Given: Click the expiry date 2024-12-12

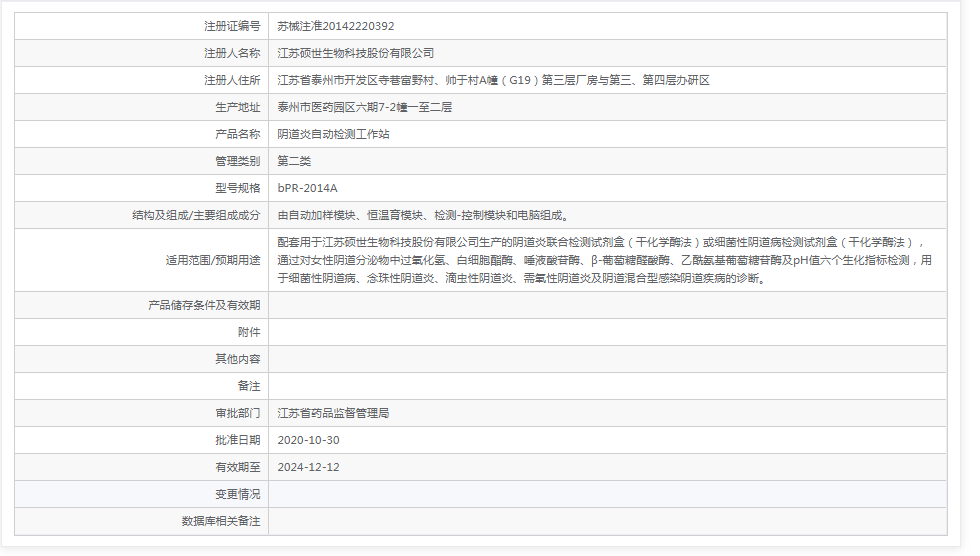Looking at the screenshot, I should 308,467.
